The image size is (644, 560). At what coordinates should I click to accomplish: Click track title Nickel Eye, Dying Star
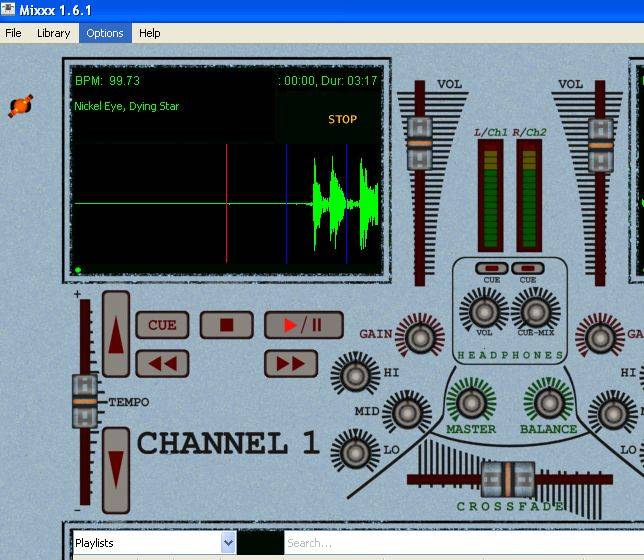pyautogui.click(x=126, y=106)
